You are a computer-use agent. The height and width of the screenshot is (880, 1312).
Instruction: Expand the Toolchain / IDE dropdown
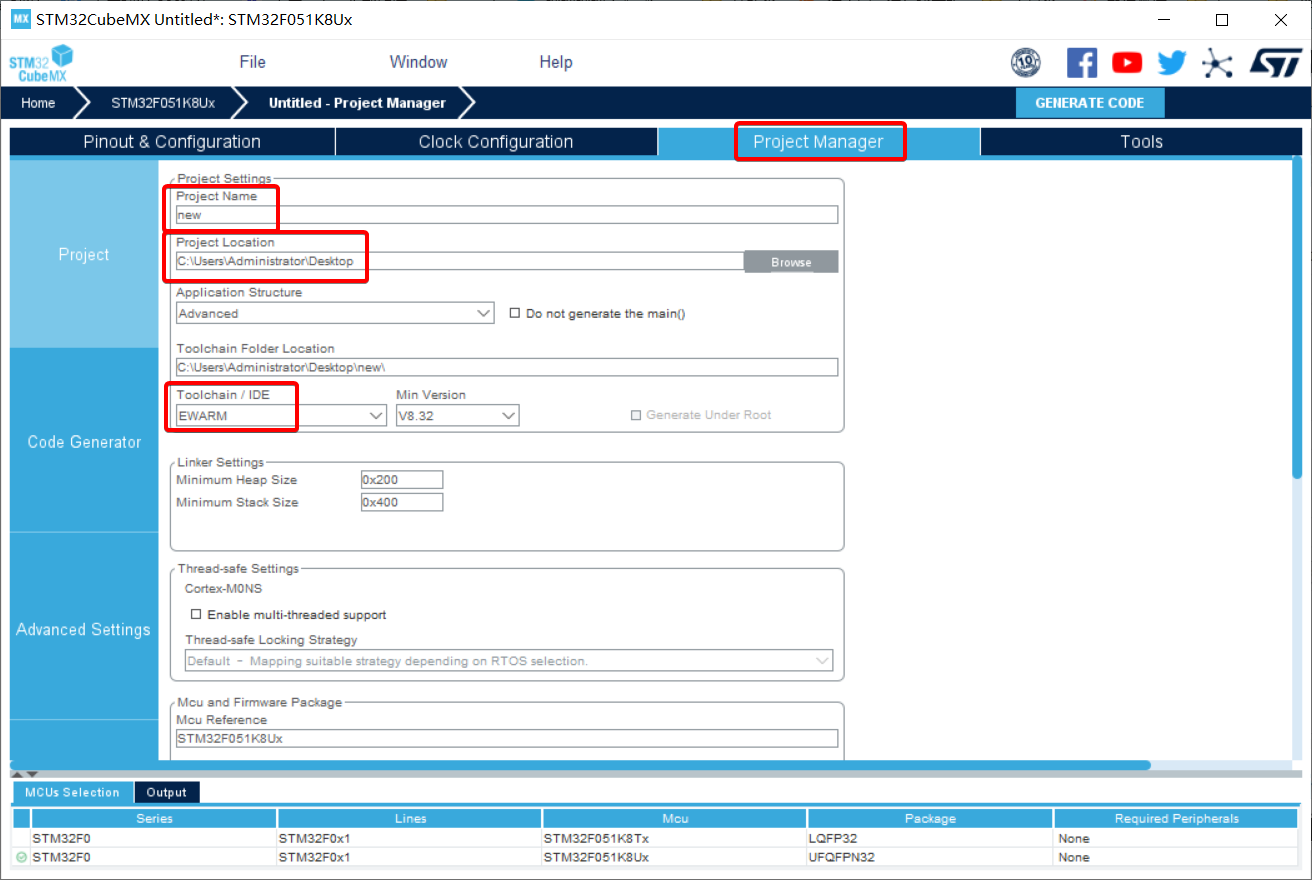(x=281, y=415)
